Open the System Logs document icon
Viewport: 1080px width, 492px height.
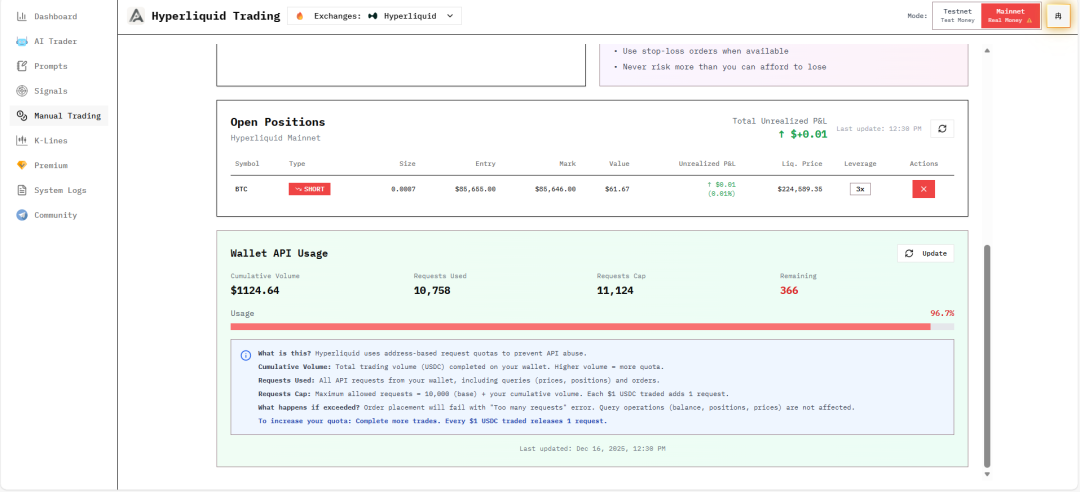(x=21, y=190)
